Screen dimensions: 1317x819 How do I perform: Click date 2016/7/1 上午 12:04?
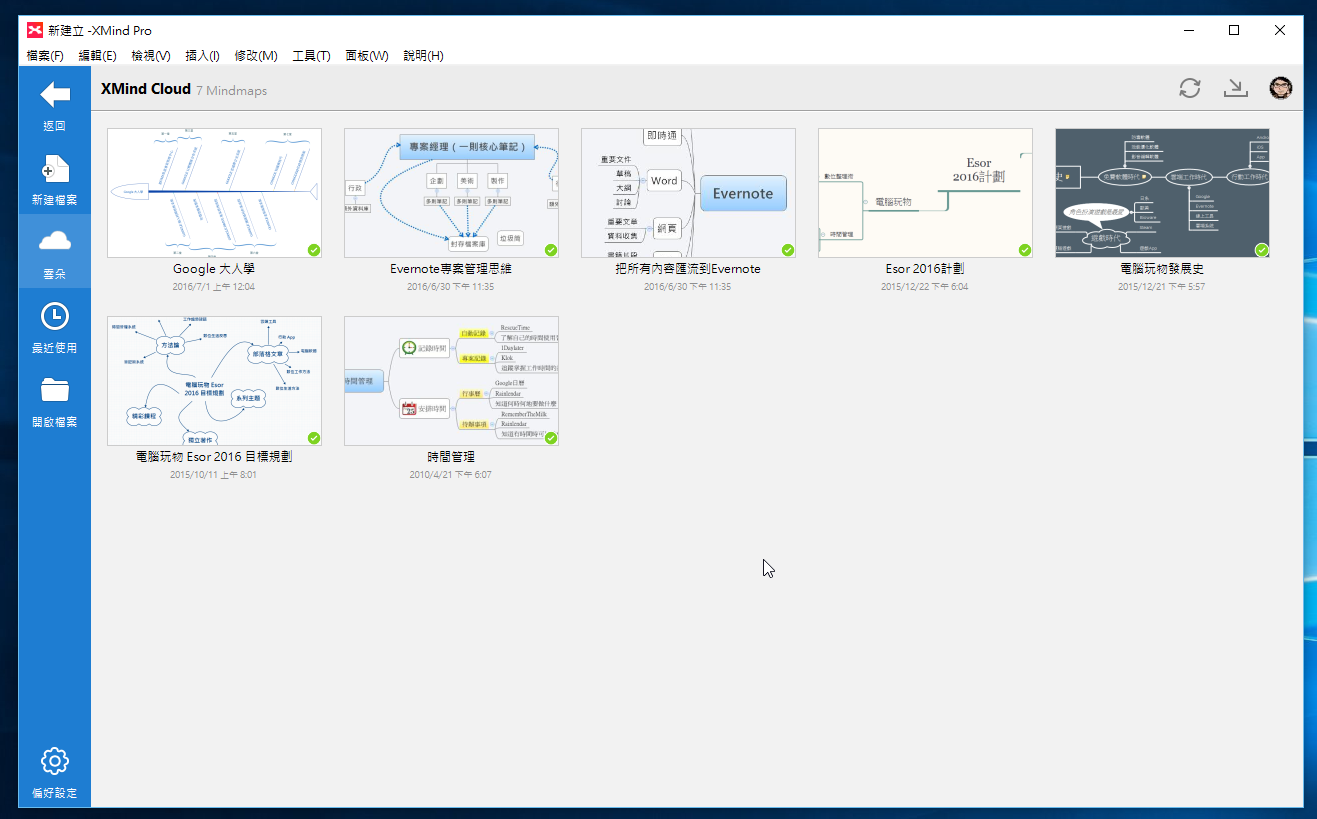click(x=214, y=287)
